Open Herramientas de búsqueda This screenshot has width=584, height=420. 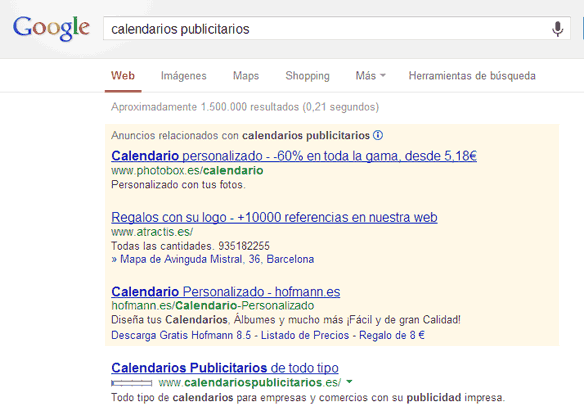click(x=472, y=76)
